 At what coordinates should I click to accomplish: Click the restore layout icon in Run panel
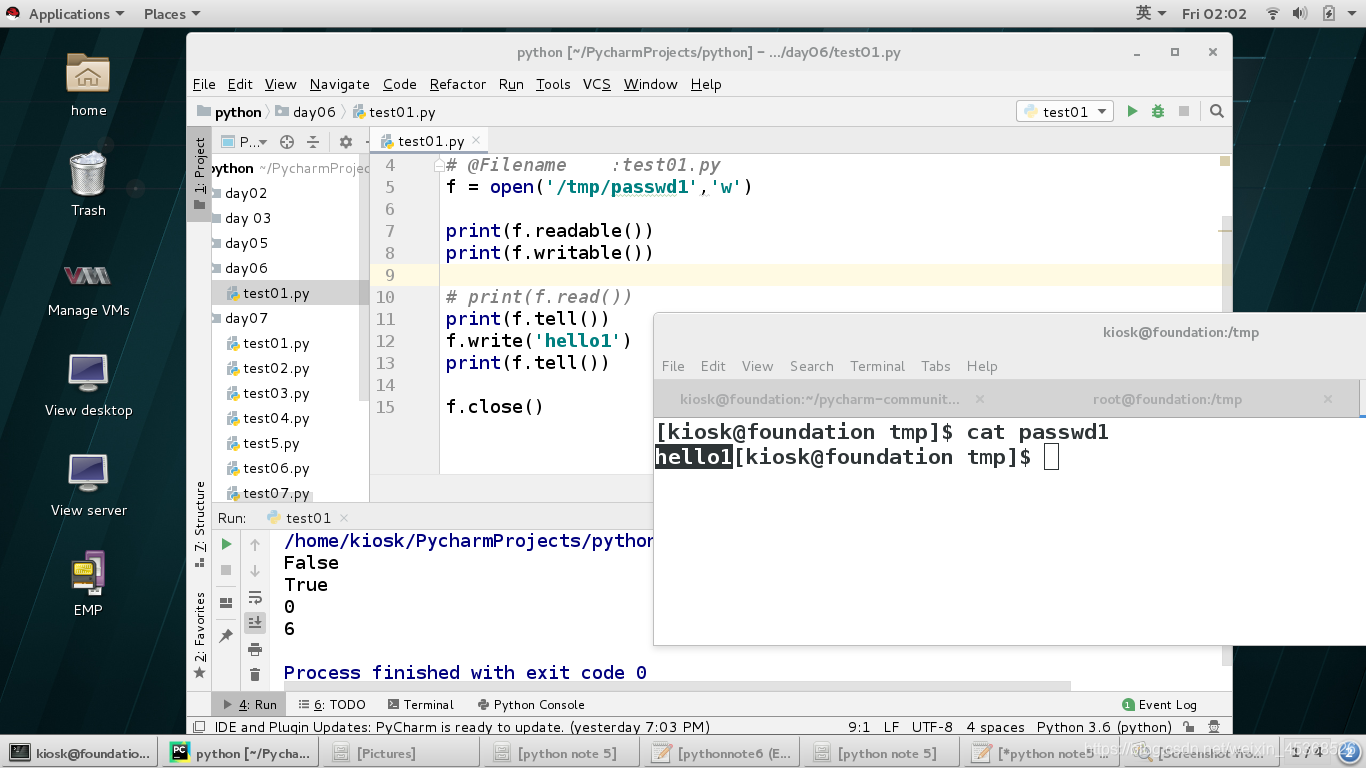coord(227,603)
